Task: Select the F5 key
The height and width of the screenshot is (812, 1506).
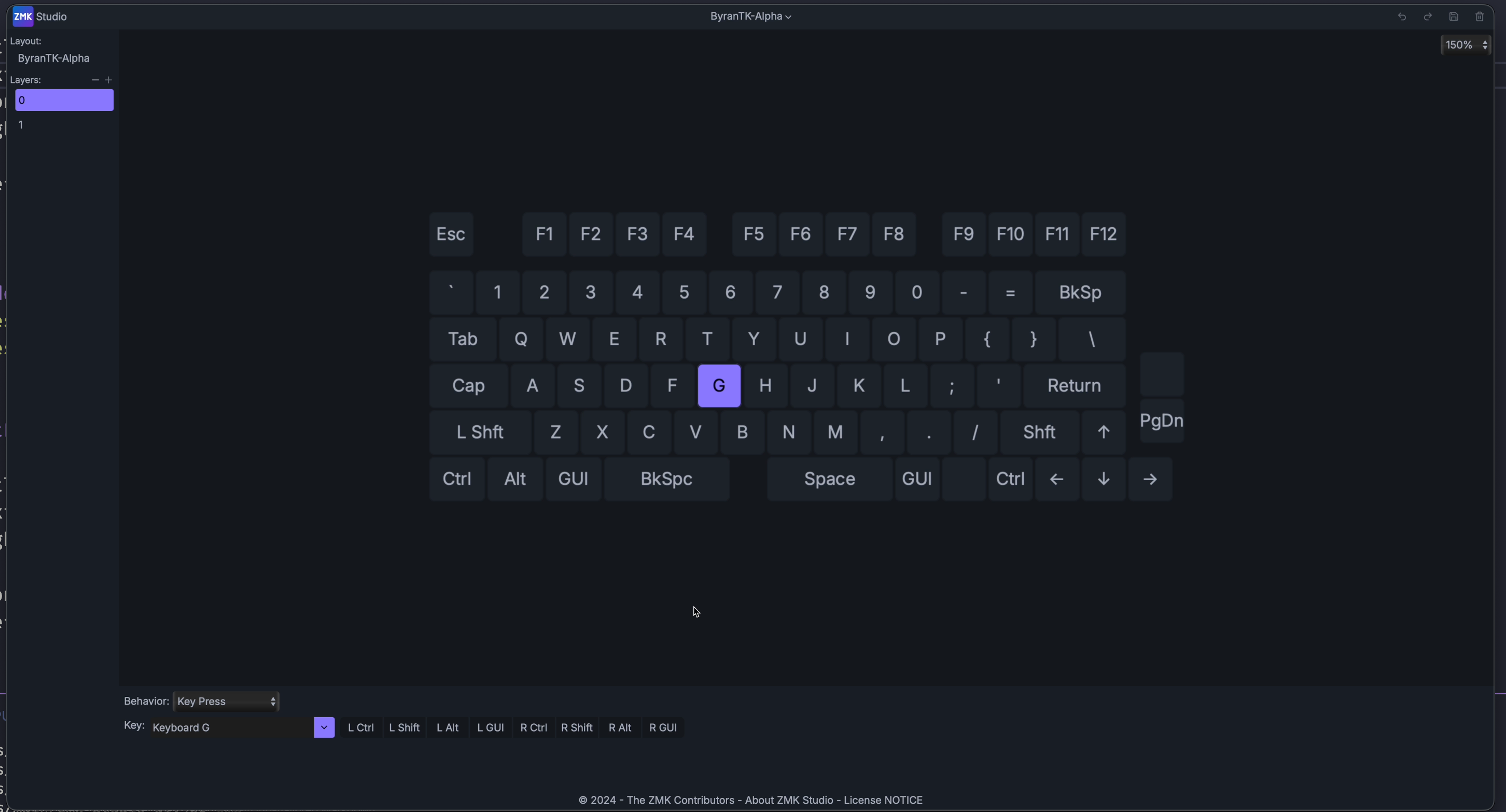Action: [x=754, y=234]
